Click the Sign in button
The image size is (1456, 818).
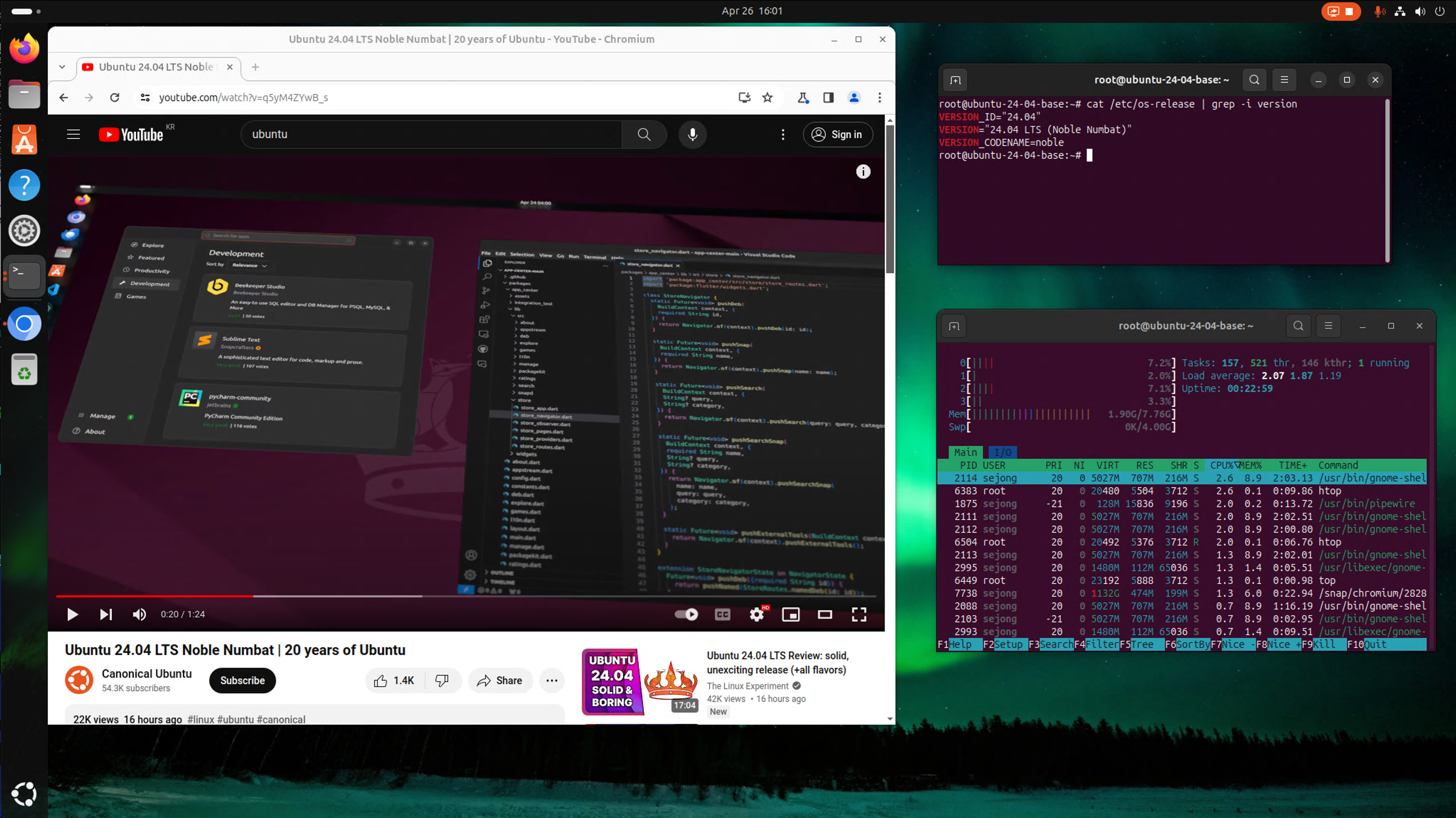[x=838, y=134]
